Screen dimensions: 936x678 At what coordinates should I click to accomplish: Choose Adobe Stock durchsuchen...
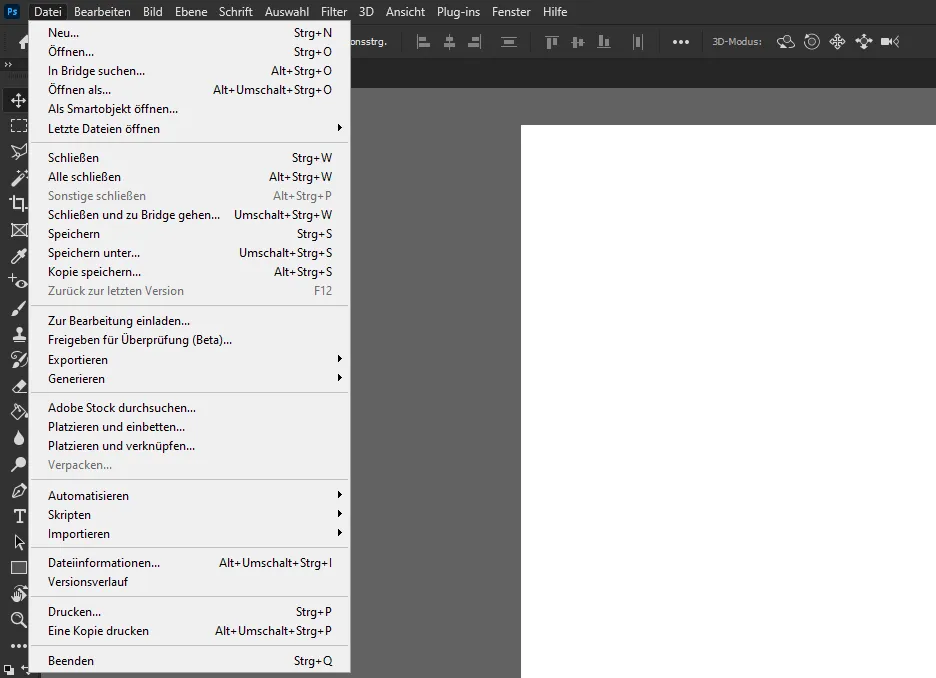click(x=189, y=408)
